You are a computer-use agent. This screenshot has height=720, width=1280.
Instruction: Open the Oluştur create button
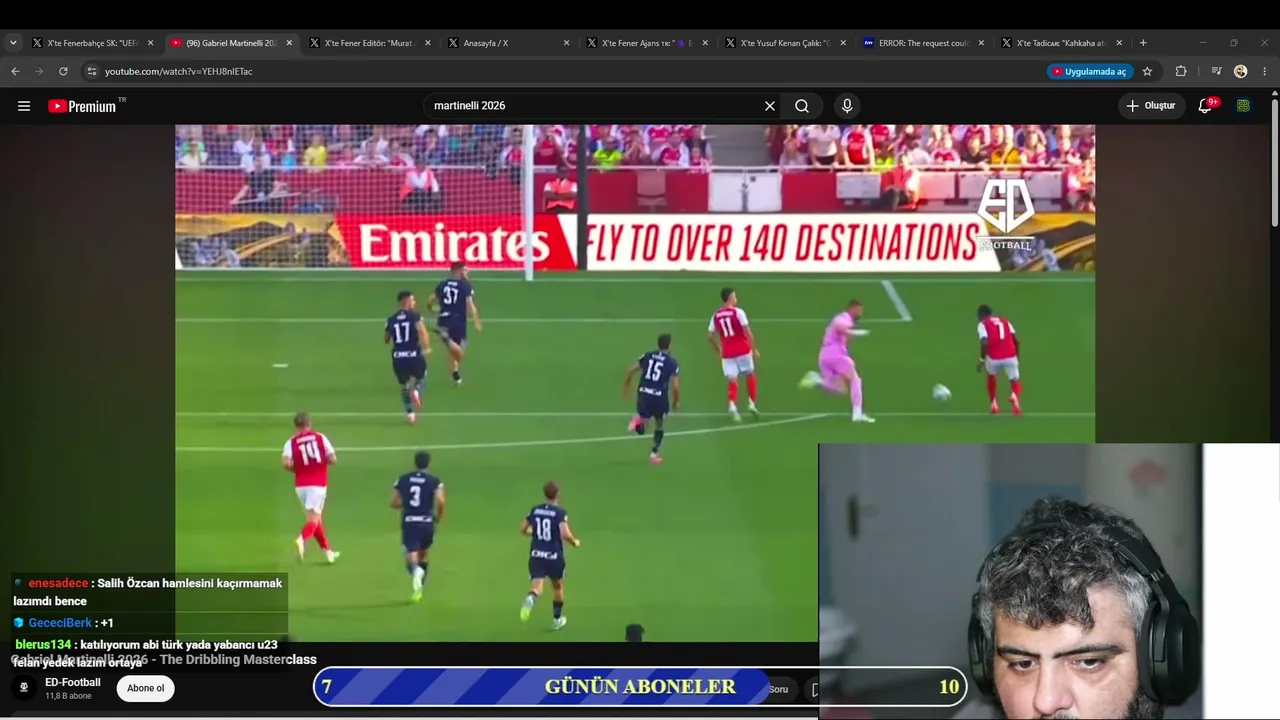[1150, 106]
